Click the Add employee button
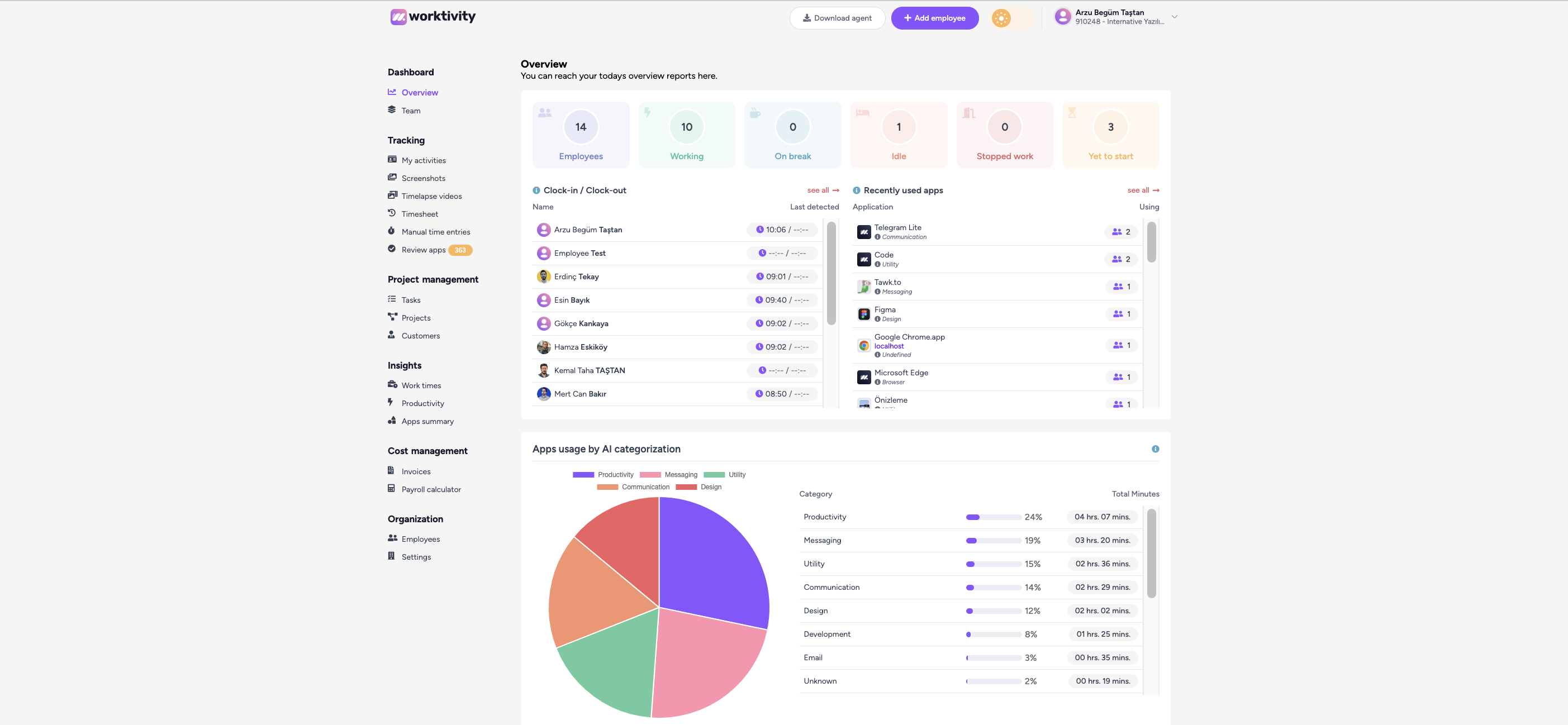This screenshot has width=1568, height=725. point(934,18)
